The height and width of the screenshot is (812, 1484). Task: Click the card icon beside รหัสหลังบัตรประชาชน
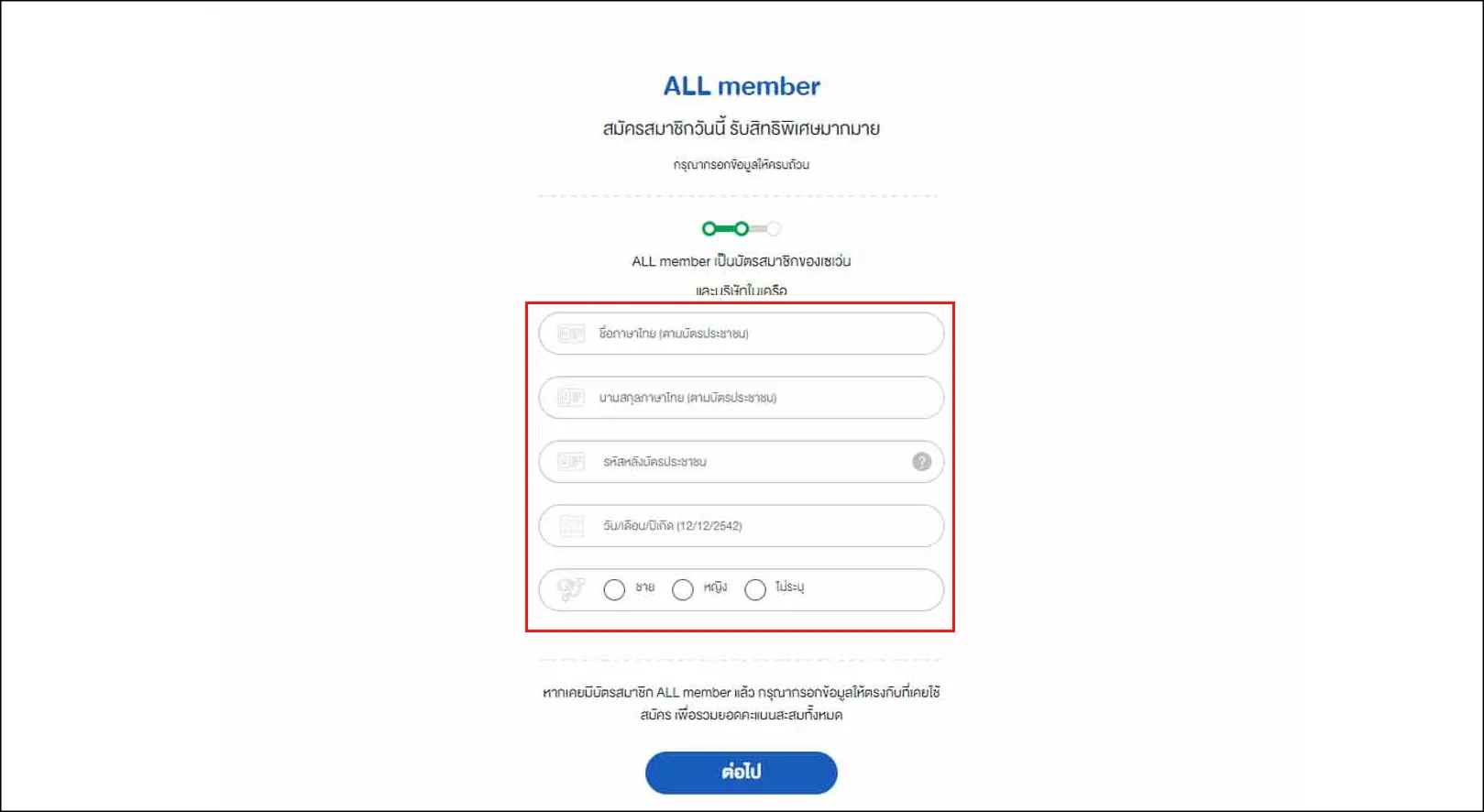coord(570,462)
